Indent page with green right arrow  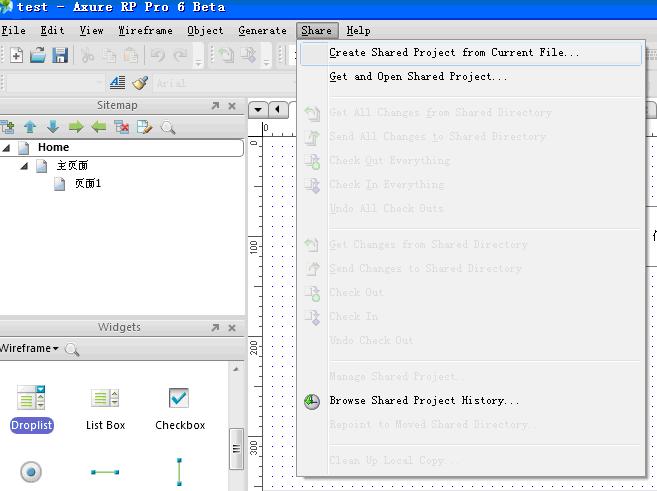pos(76,127)
